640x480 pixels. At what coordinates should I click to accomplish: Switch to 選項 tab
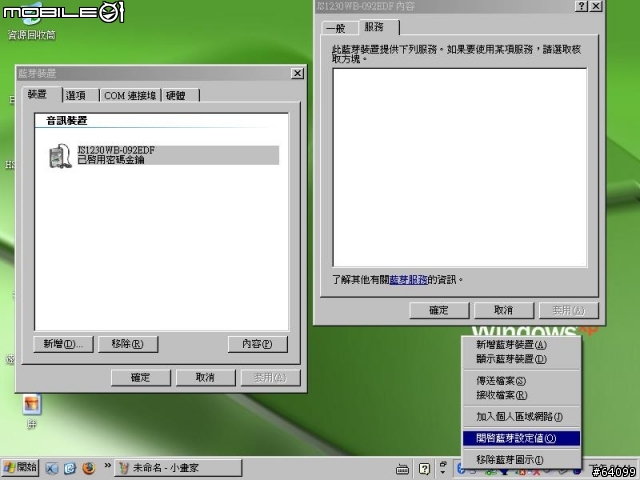coord(81,96)
